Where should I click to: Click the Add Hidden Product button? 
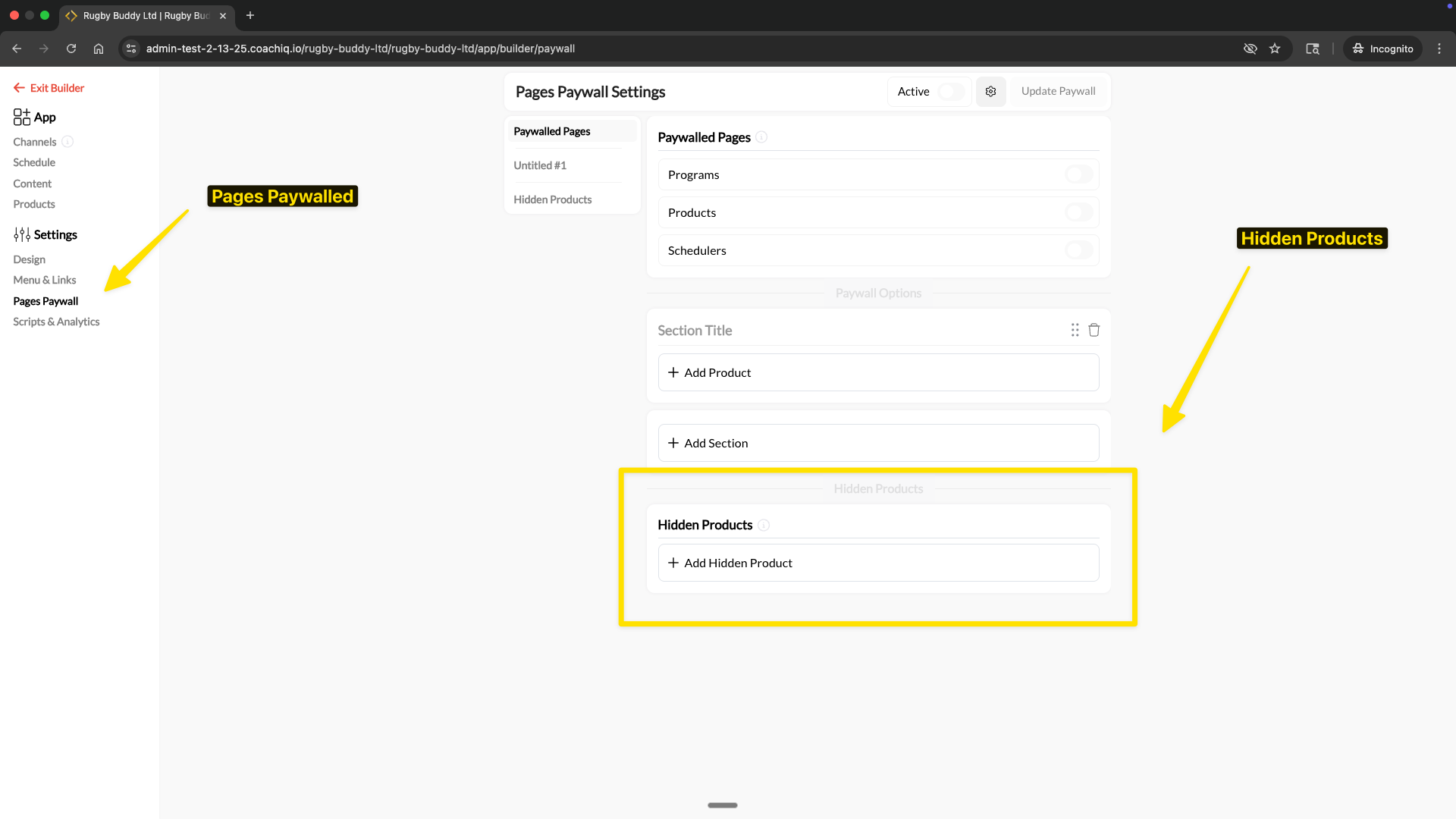878,563
